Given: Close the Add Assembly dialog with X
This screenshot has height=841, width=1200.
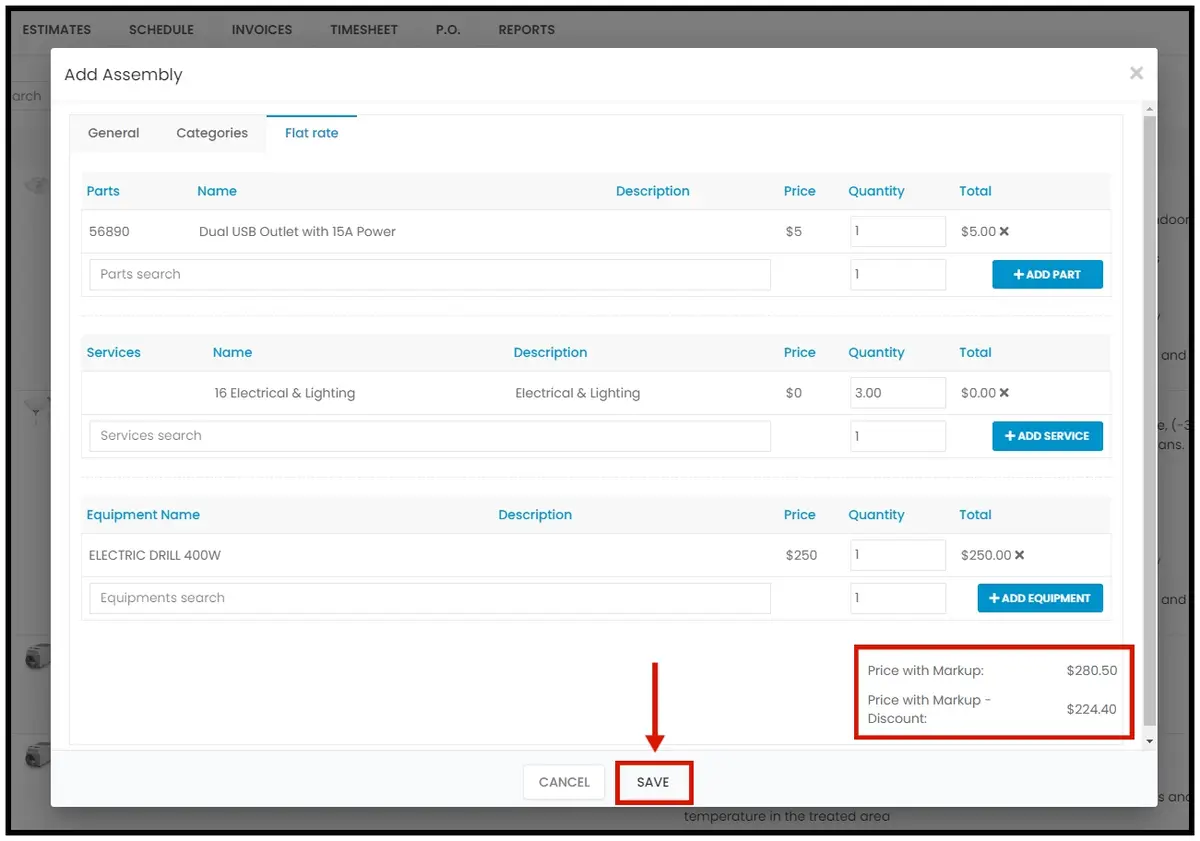Looking at the screenshot, I should (1136, 73).
